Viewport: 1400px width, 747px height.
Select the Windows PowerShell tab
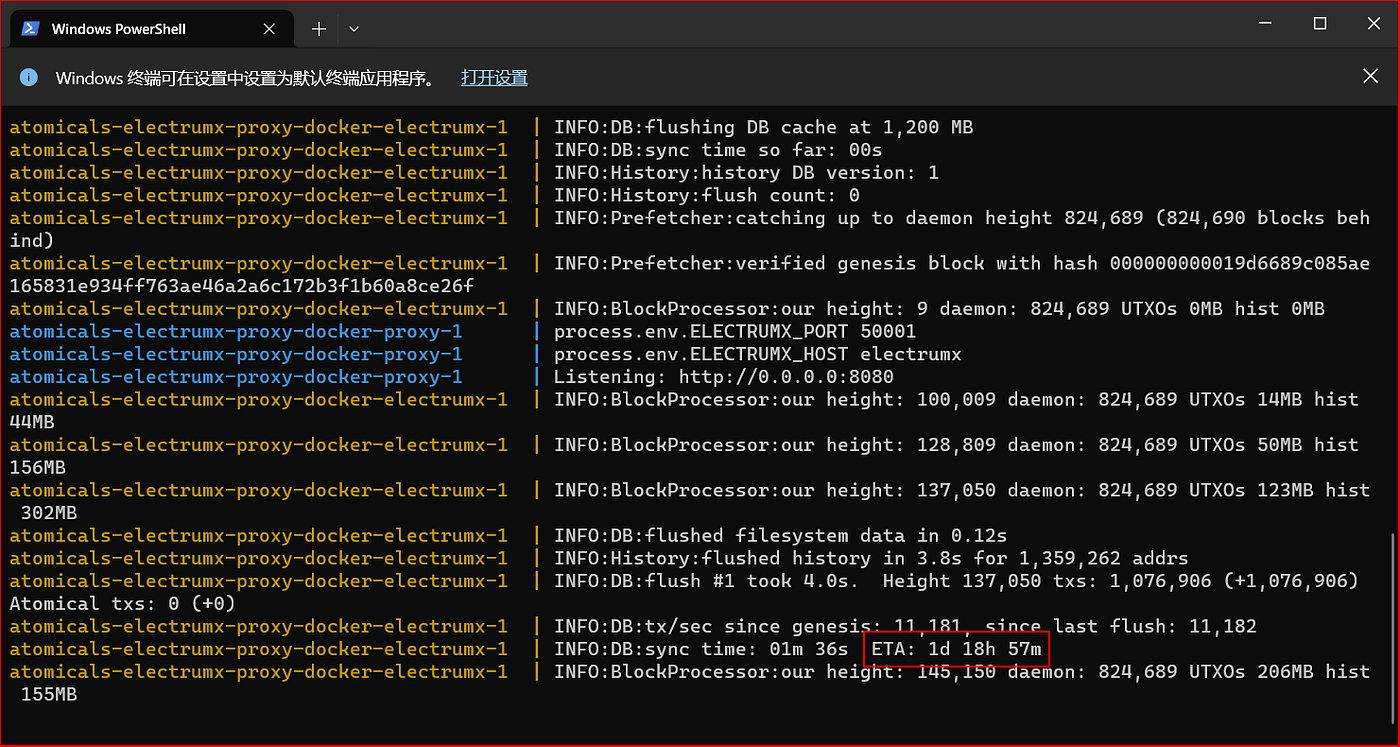[x=152, y=29]
